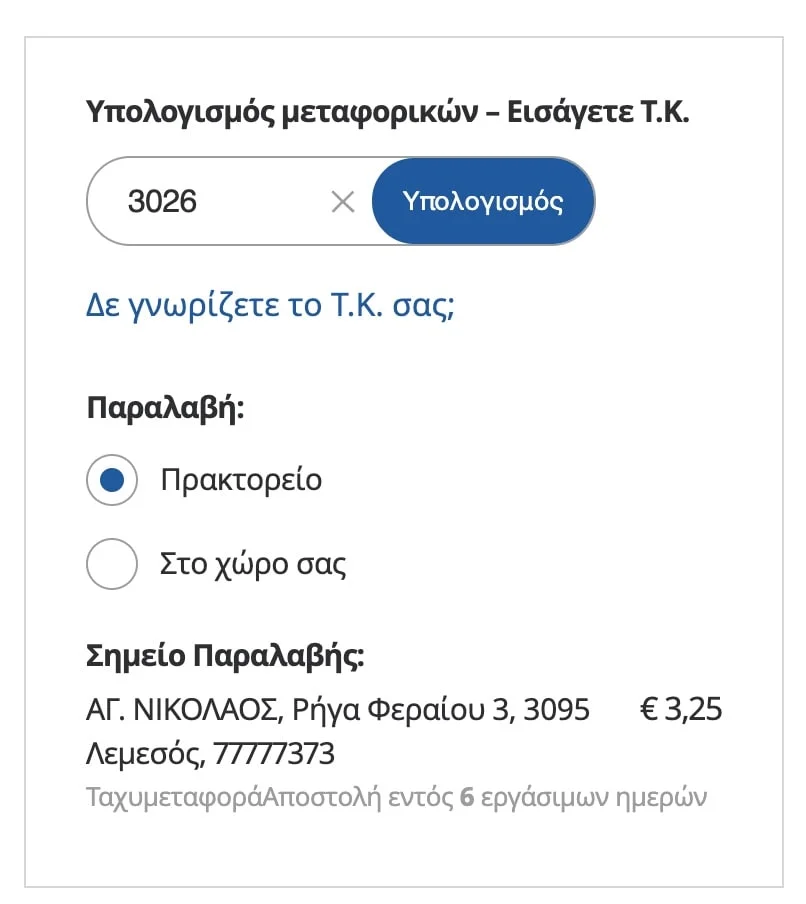Click the Πρακτορείο option label text

pos(241,480)
